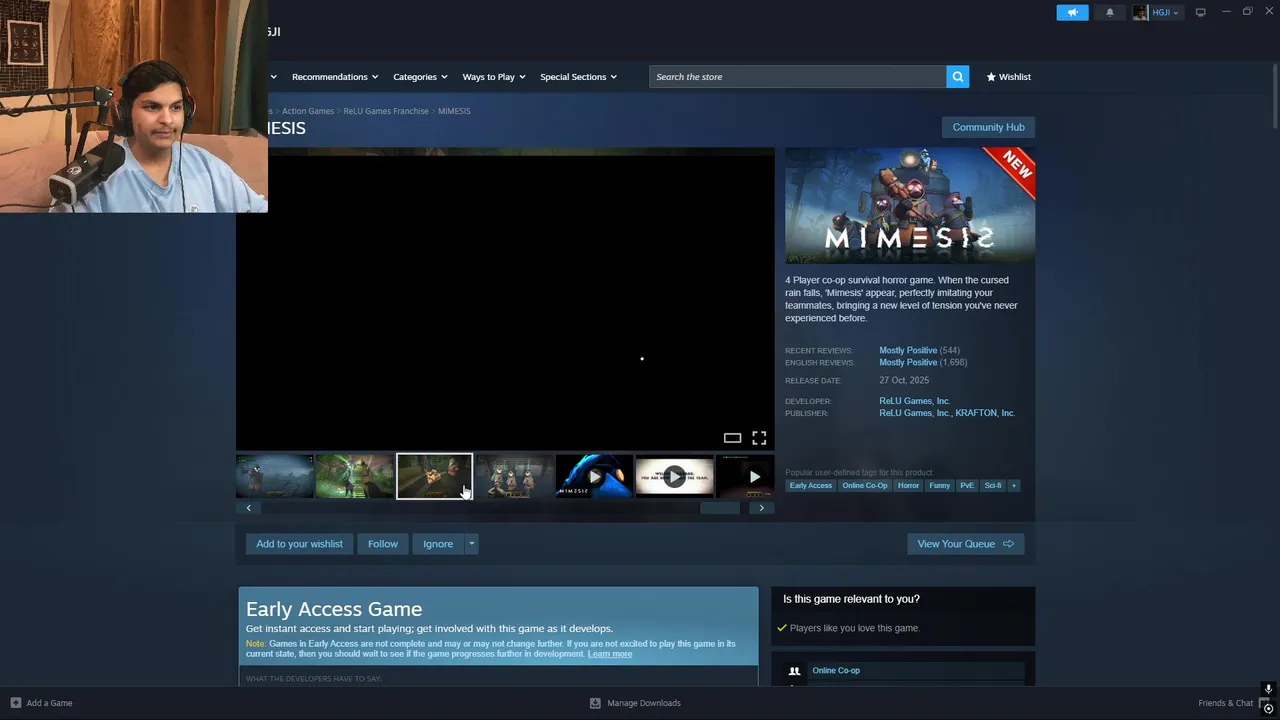Open the ReLU Games Franchise breadcrumb
This screenshot has height=720, width=1280.
coord(386,111)
